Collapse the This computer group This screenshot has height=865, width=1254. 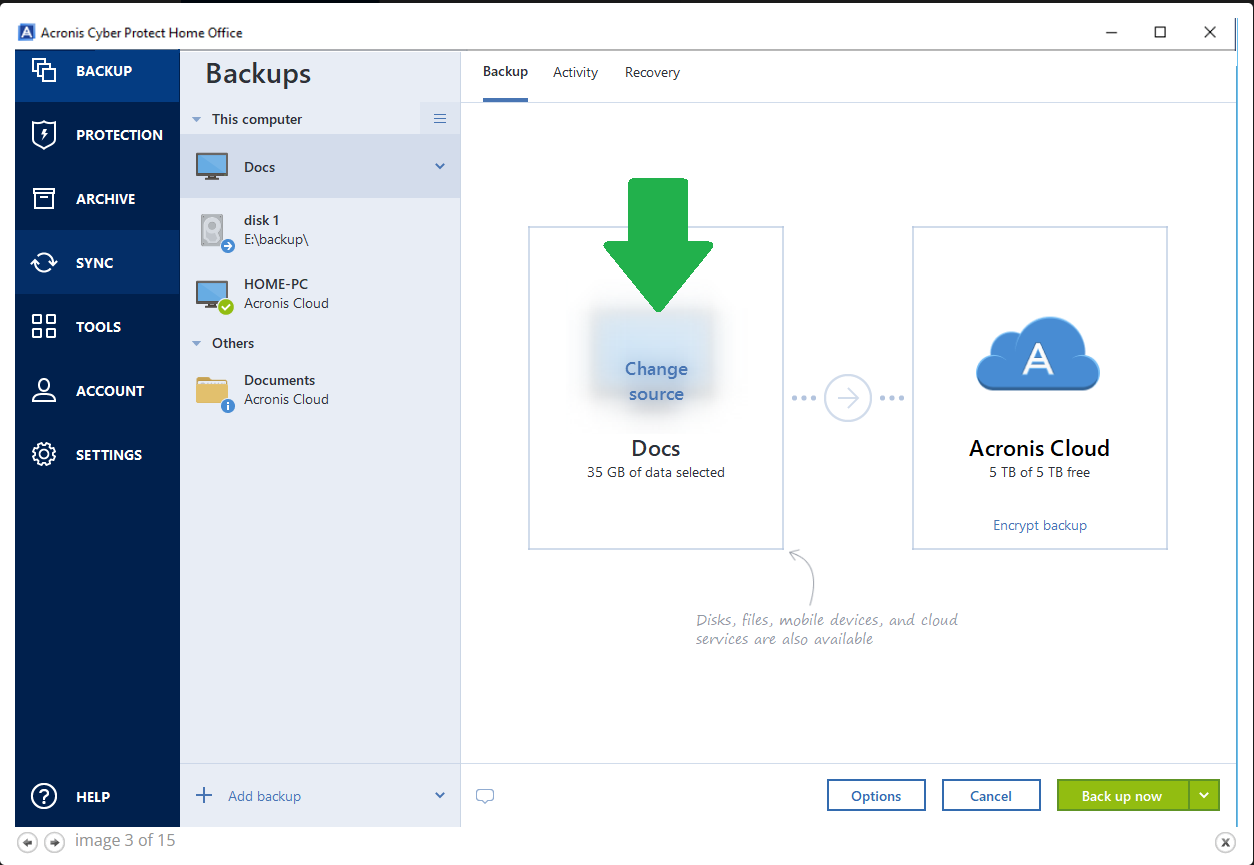click(197, 119)
